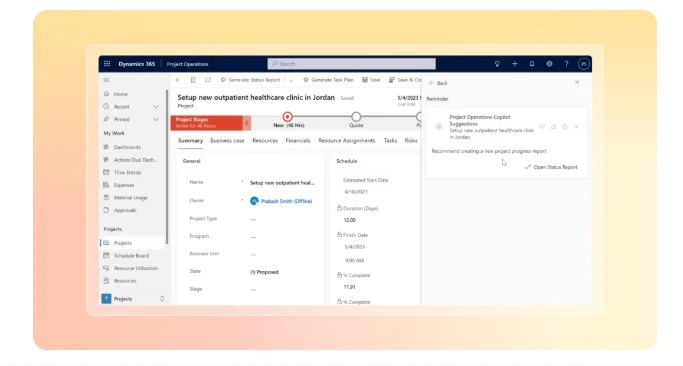This screenshot has height=366, width=683.
Task: Click the Resource Utilization icon
Action: pos(106,268)
